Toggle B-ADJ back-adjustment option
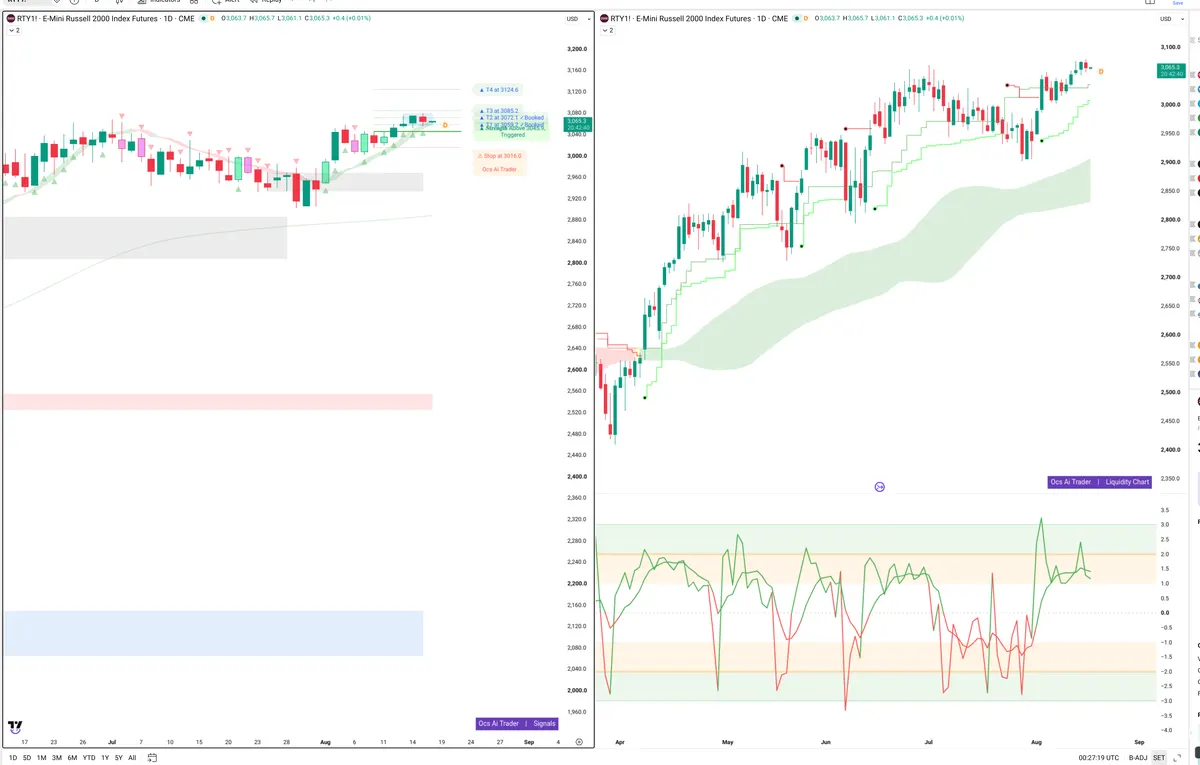This screenshot has height=765, width=1200. point(1138,758)
